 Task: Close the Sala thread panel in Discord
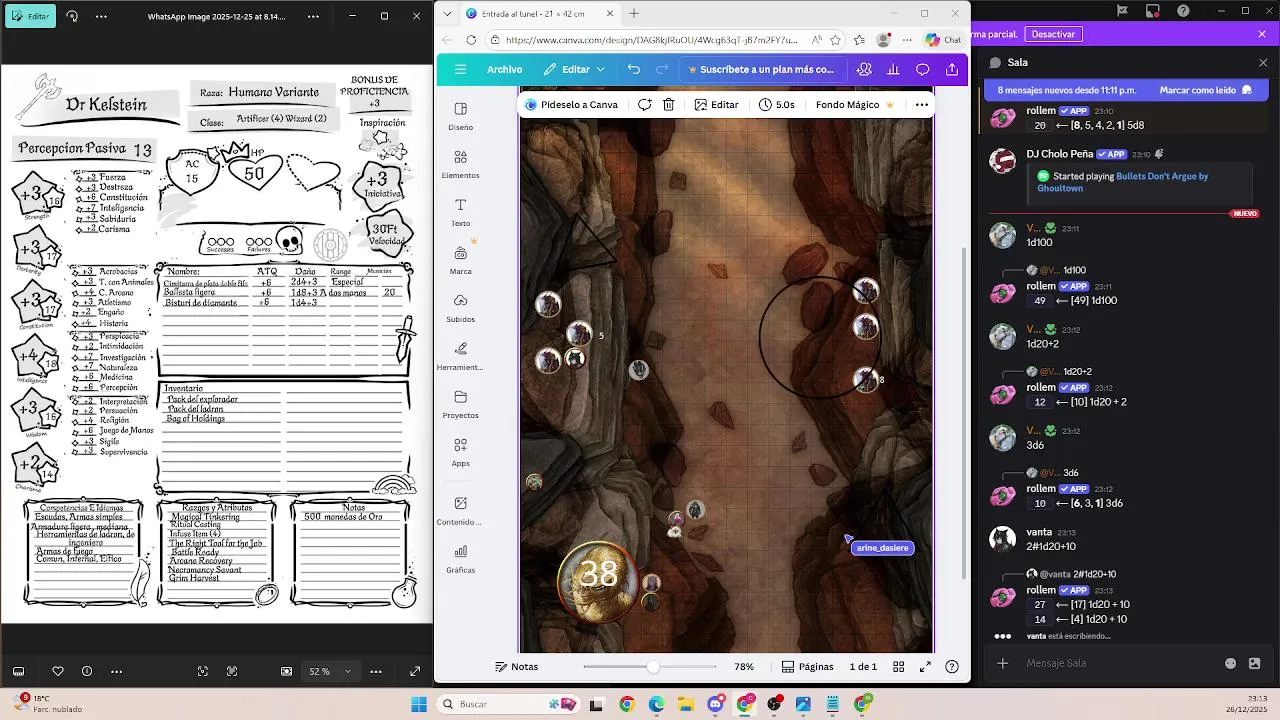(1263, 62)
